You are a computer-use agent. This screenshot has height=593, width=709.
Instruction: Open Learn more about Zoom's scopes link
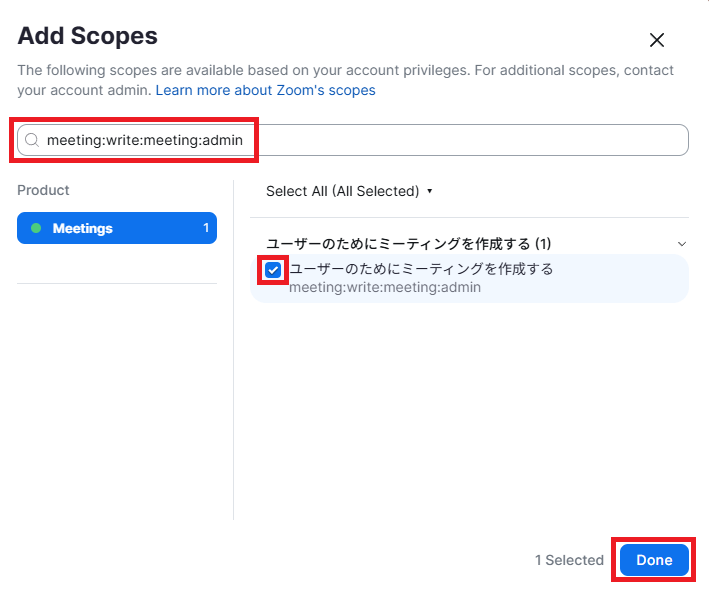pyautogui.click(x=265, y=90)
